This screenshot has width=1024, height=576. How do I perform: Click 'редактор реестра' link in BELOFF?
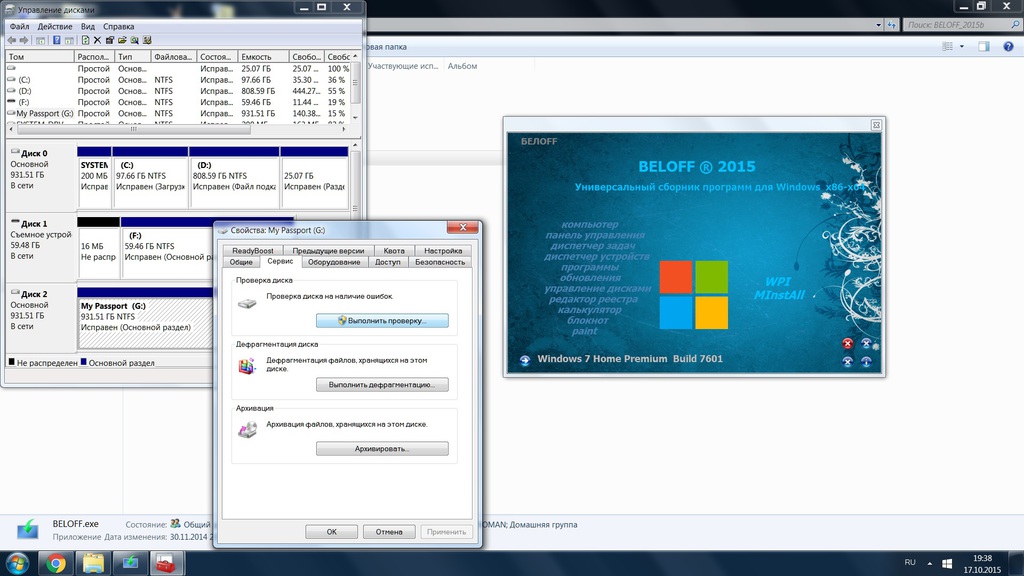coord(593,299)
